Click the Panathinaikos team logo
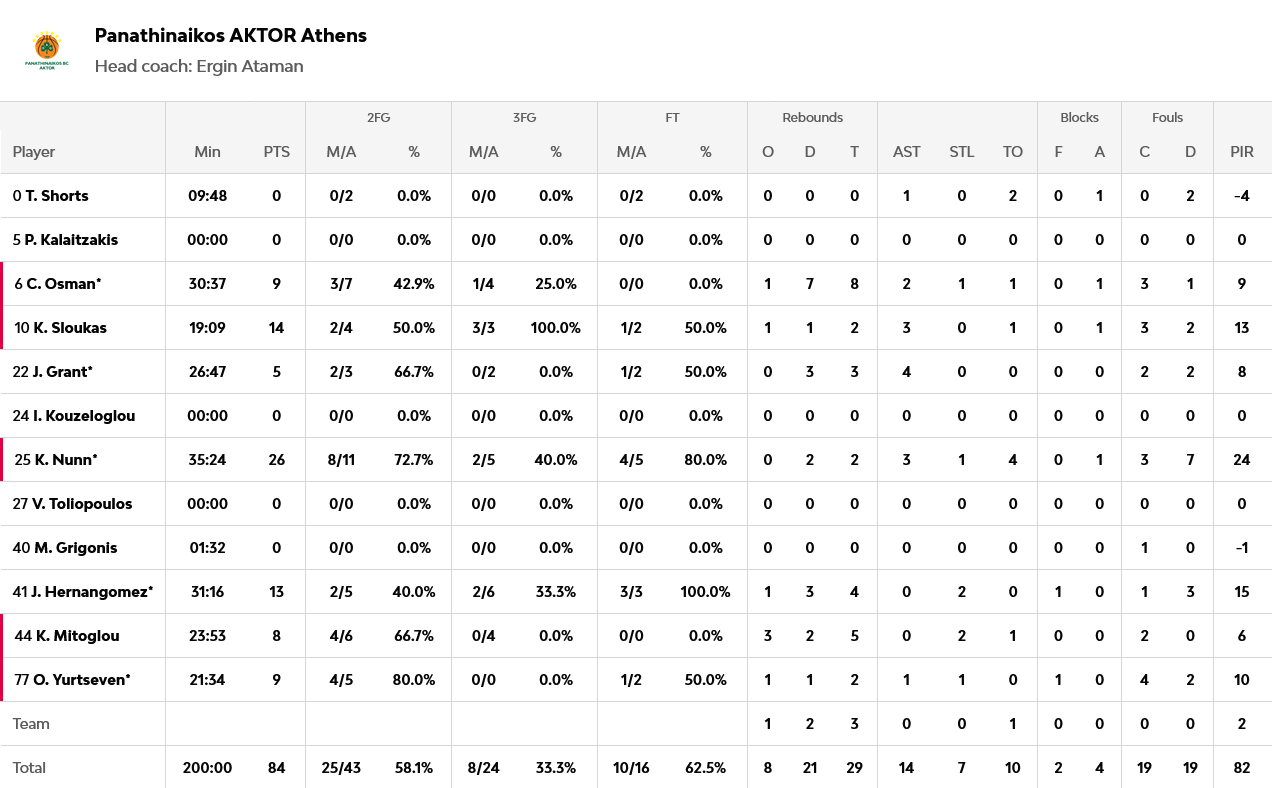 click(46, 50)
